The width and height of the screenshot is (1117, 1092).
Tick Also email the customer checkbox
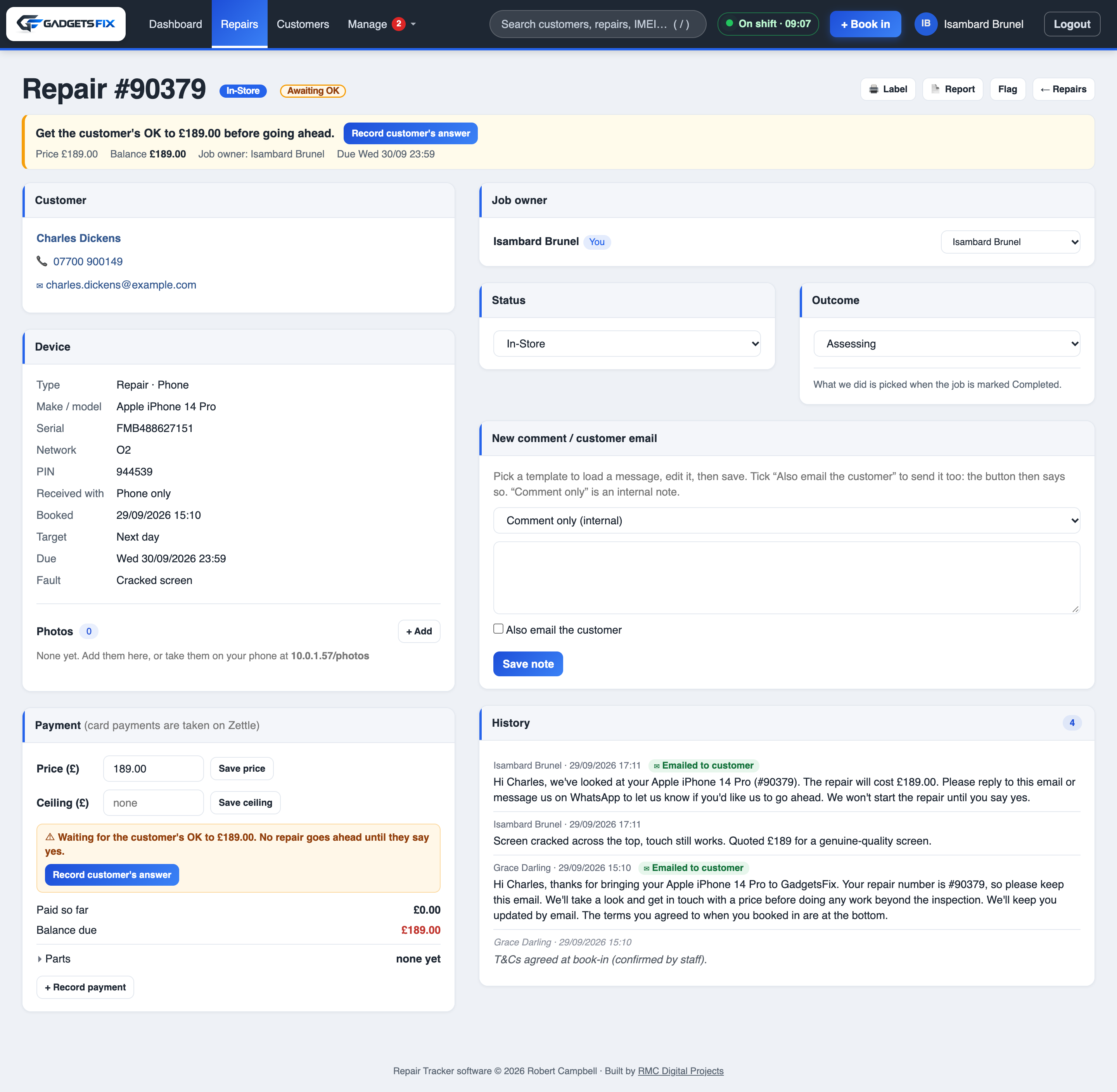point(498,629)
